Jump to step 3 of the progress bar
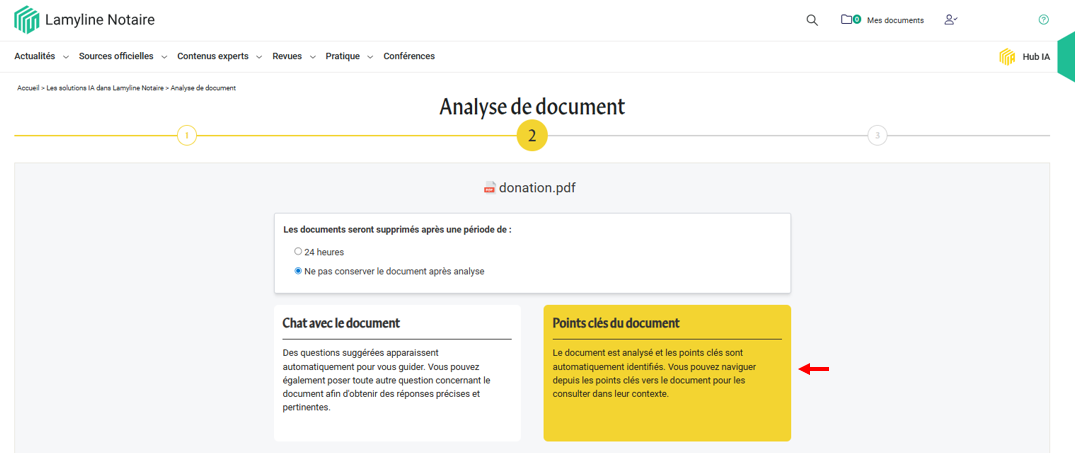Image resolution: width=1075 pixels, height=453 pixels. [877, 136]
